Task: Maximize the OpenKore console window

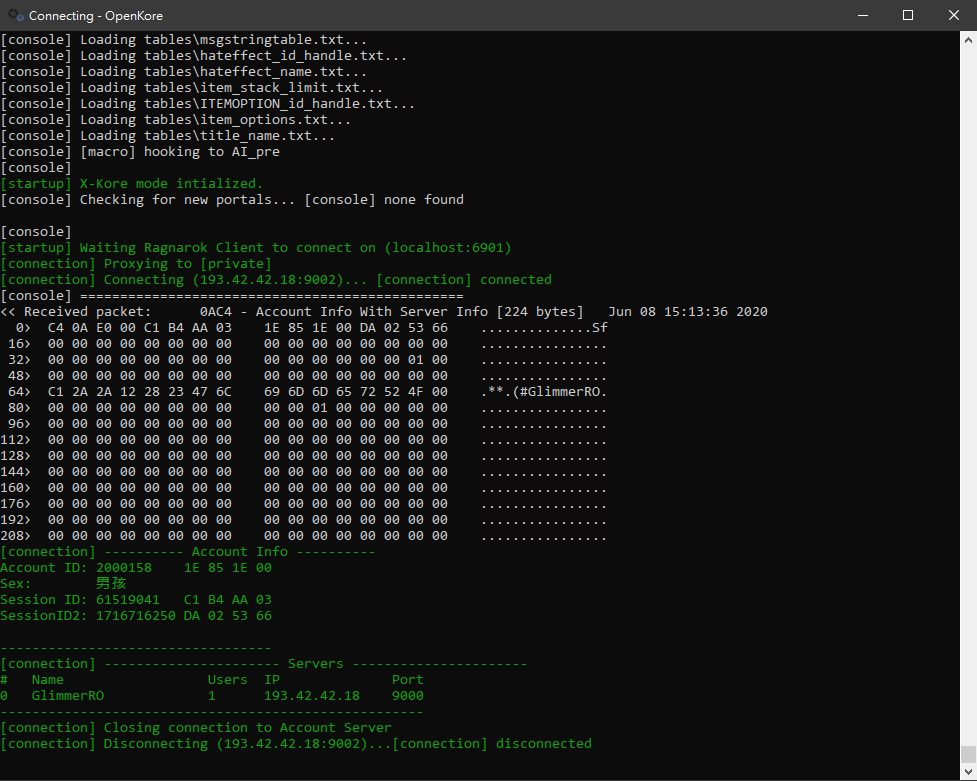Action: click(908, 15)
